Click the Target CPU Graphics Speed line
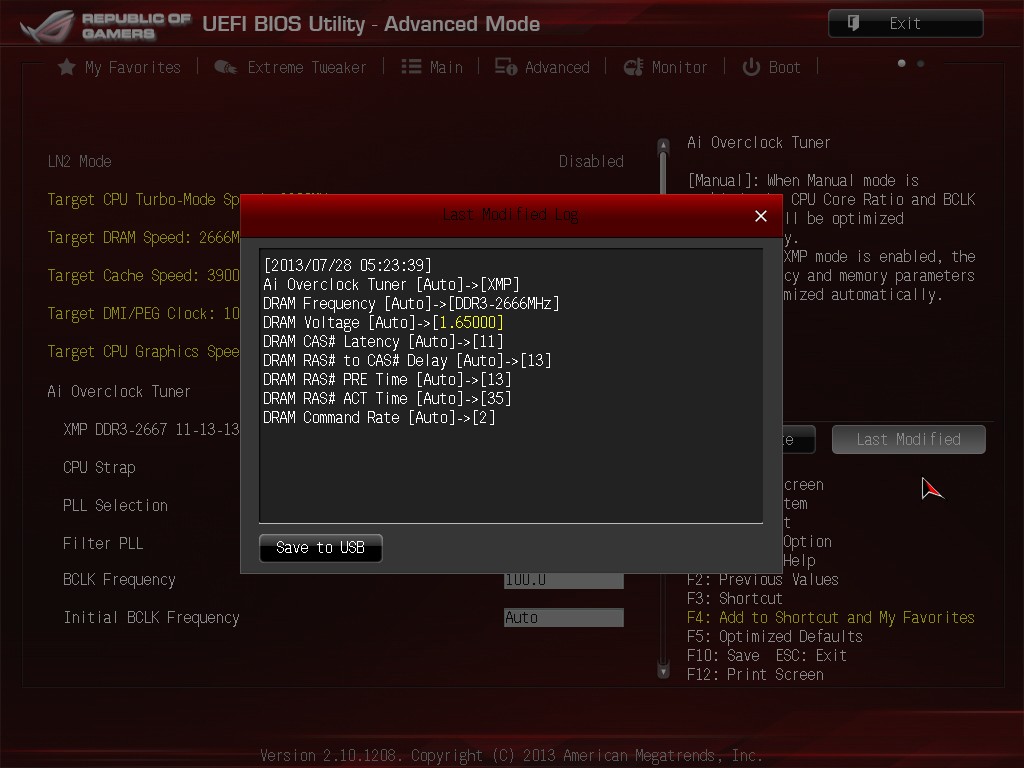1024x768 pixels. [144, 352]
